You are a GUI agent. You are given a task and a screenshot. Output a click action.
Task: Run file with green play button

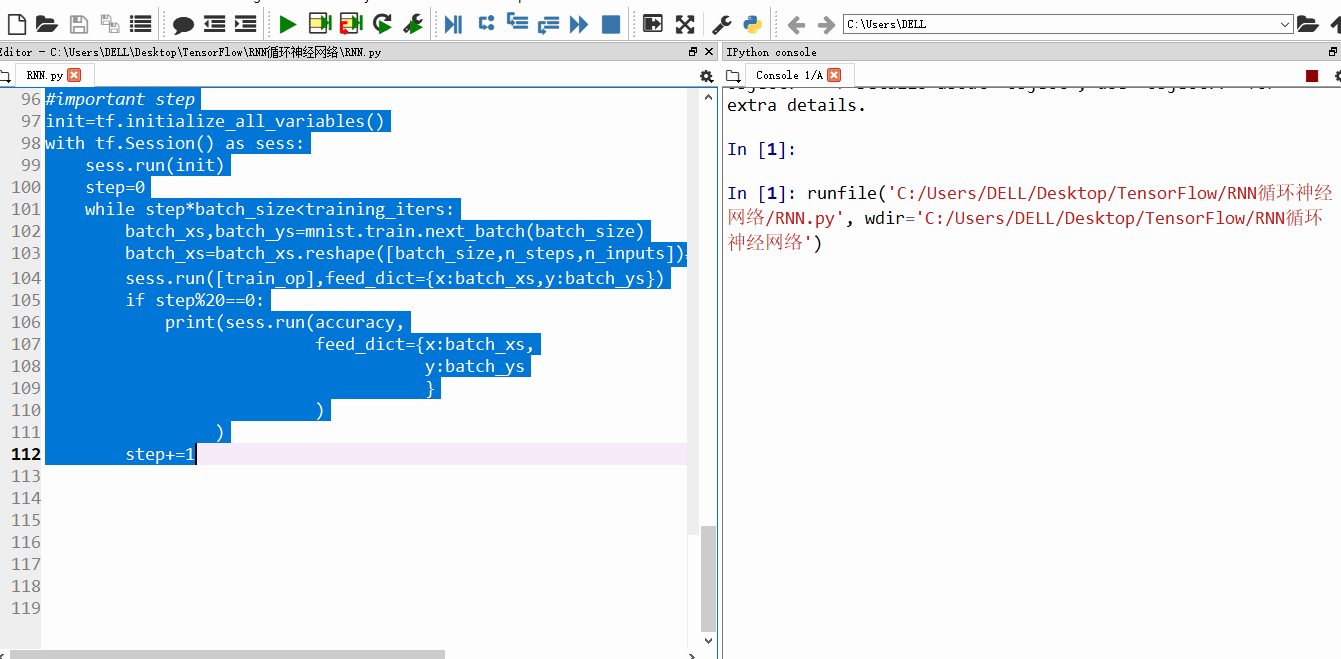click(x=288, y=24)
